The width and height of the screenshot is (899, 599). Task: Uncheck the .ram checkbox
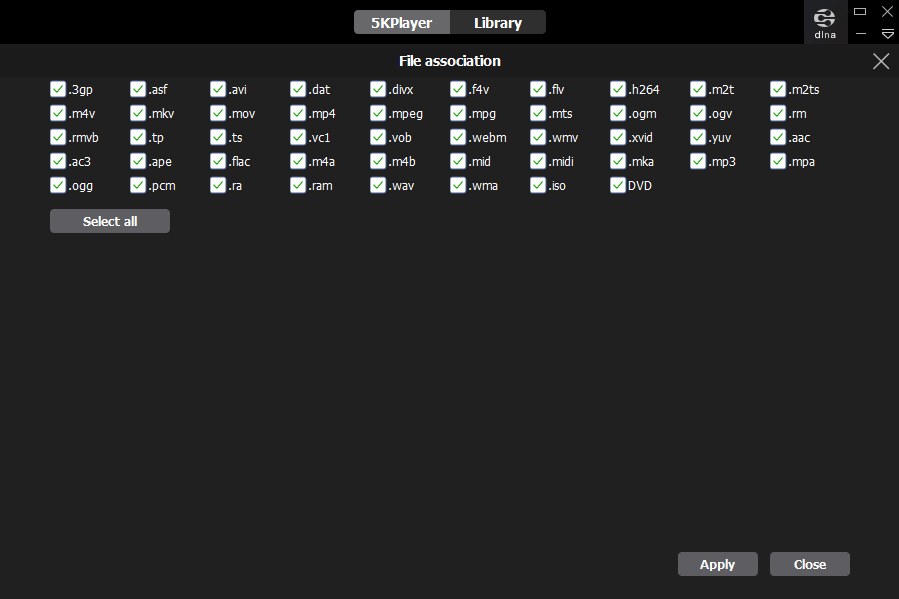coord(298,186)
